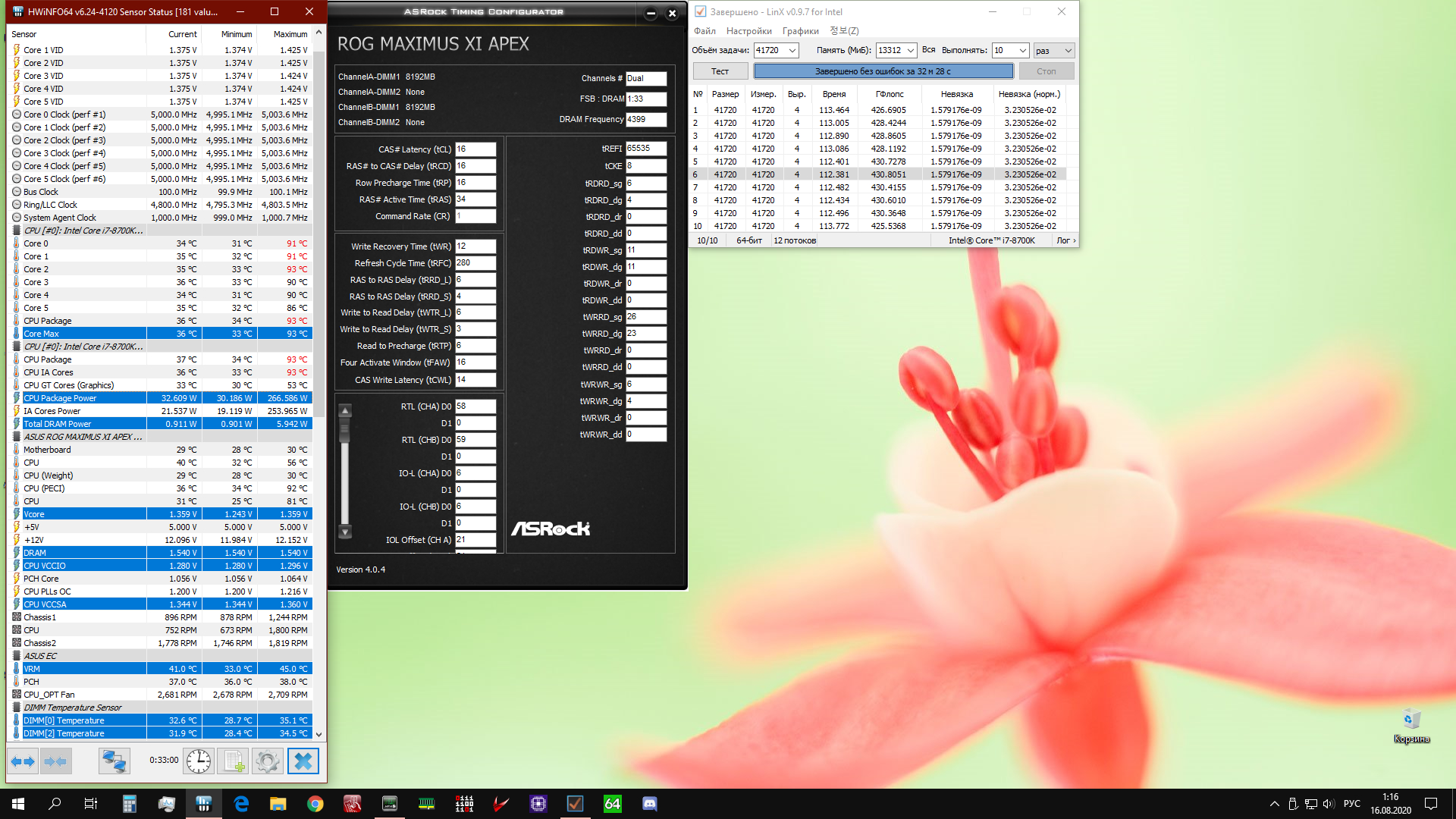This screenshot has height=819, width=1456.
Task: Reset the HWiNFO clock timer icon
Action: click(199, 761)
